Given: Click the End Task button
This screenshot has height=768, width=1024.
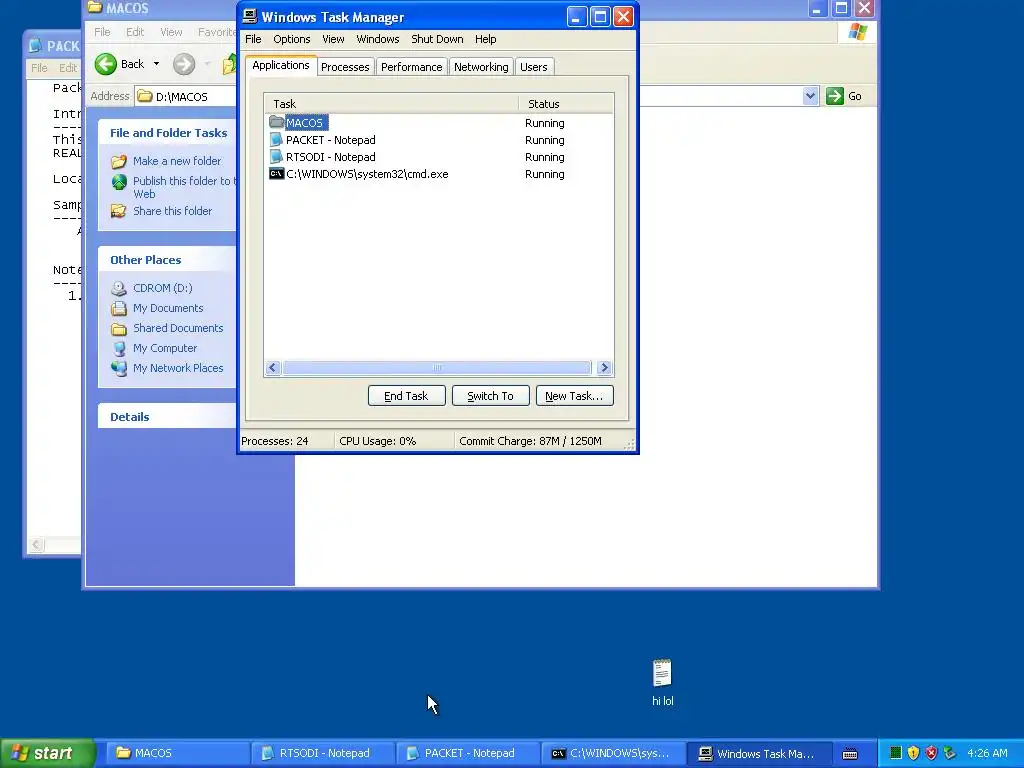Looking at the screenshot, I should (x=406, y=396).
